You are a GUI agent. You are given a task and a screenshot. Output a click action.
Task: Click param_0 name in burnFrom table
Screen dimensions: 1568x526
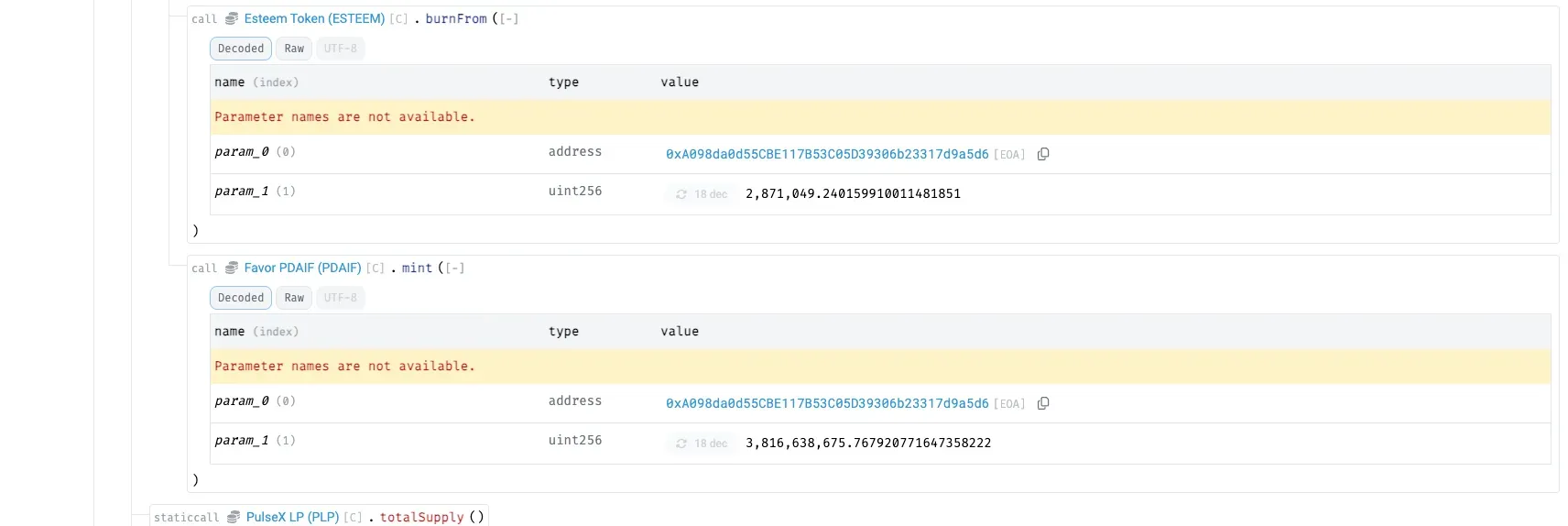[242, 151]
